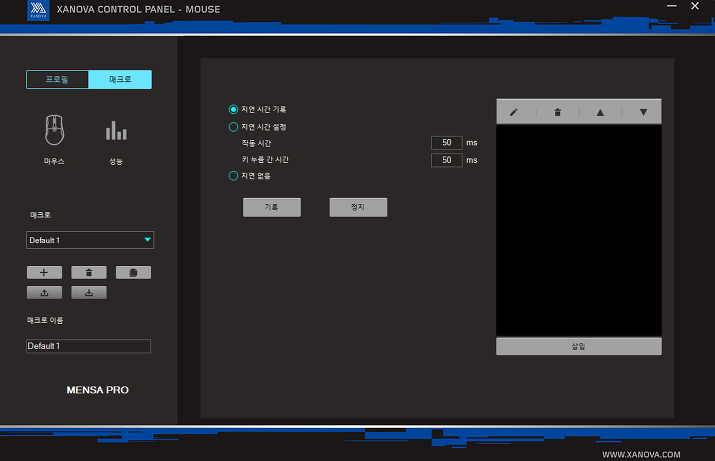
Task: Select 지연 시간 기록 radio option
Action: (x=233, y=109)
